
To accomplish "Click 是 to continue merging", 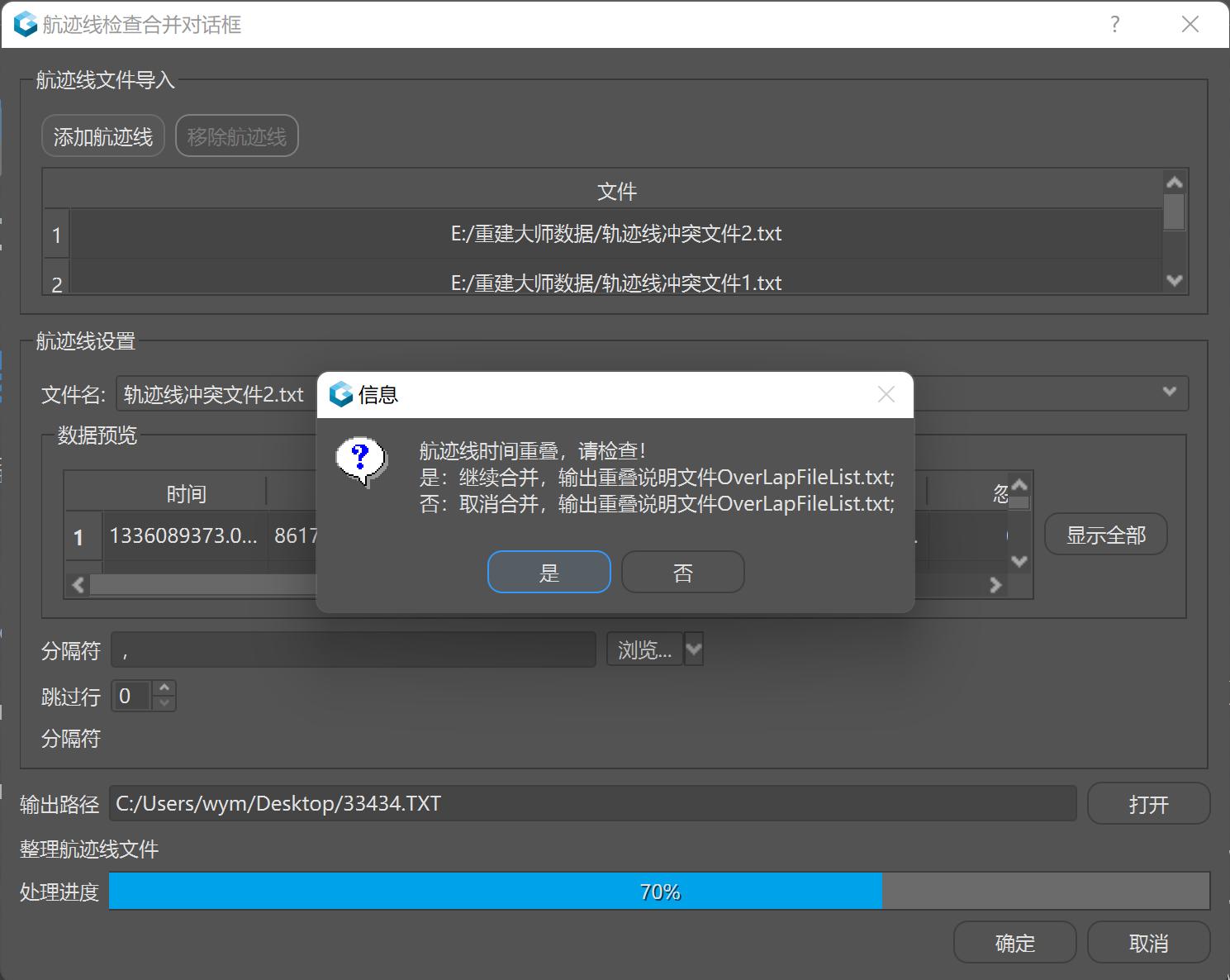I will (x=549, y=572).
